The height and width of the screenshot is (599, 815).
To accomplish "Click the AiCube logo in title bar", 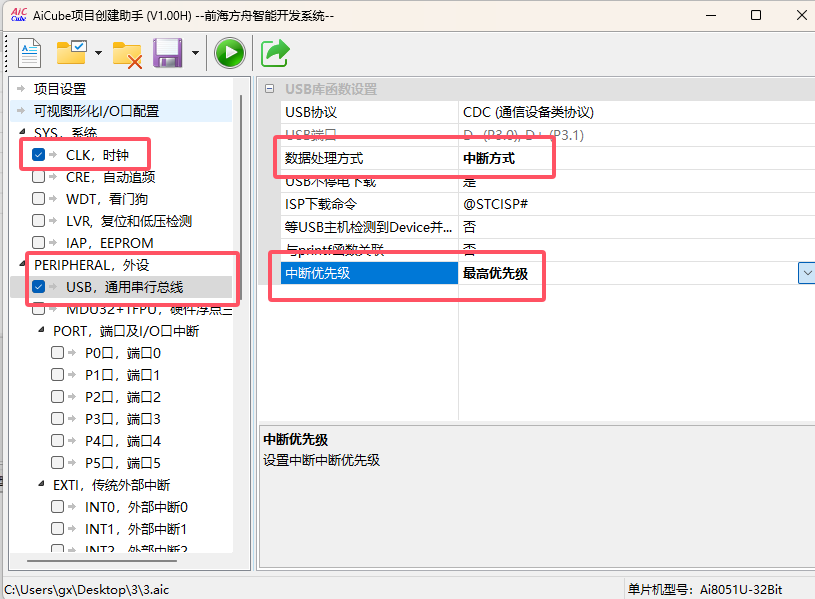I will (18, 15).
